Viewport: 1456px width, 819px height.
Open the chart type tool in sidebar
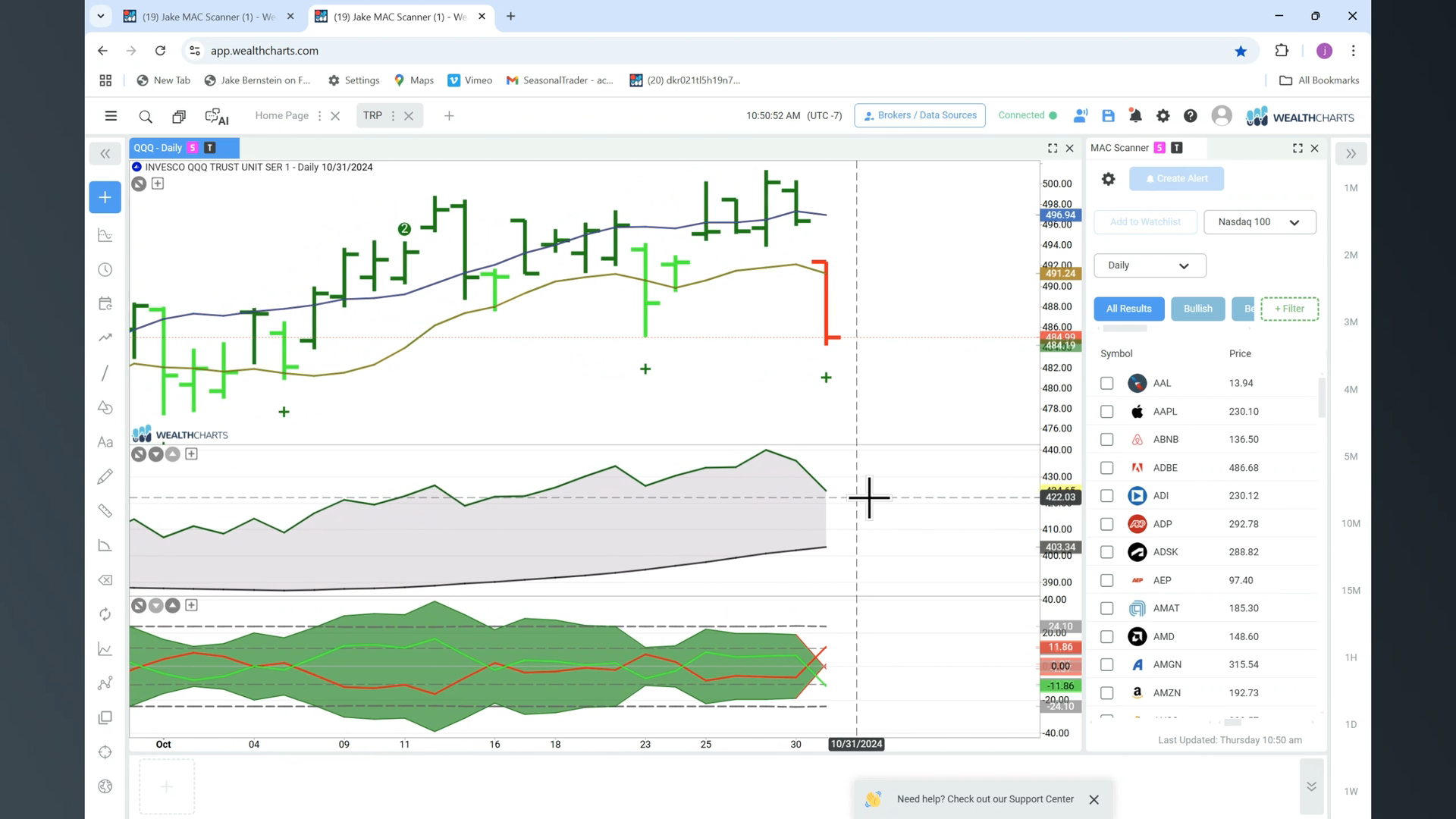pyautogui.click(x=105, y=236)
